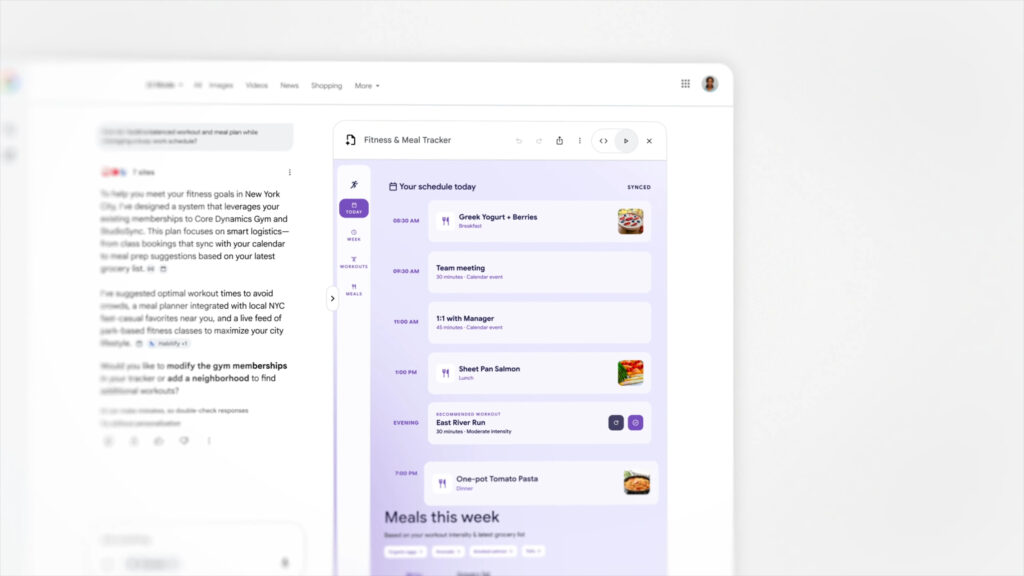Image resolution: width=1024 pixels, height=576 pixels.
Task: Click the fork icon on Greek Yogurt card
Action: 445,221
